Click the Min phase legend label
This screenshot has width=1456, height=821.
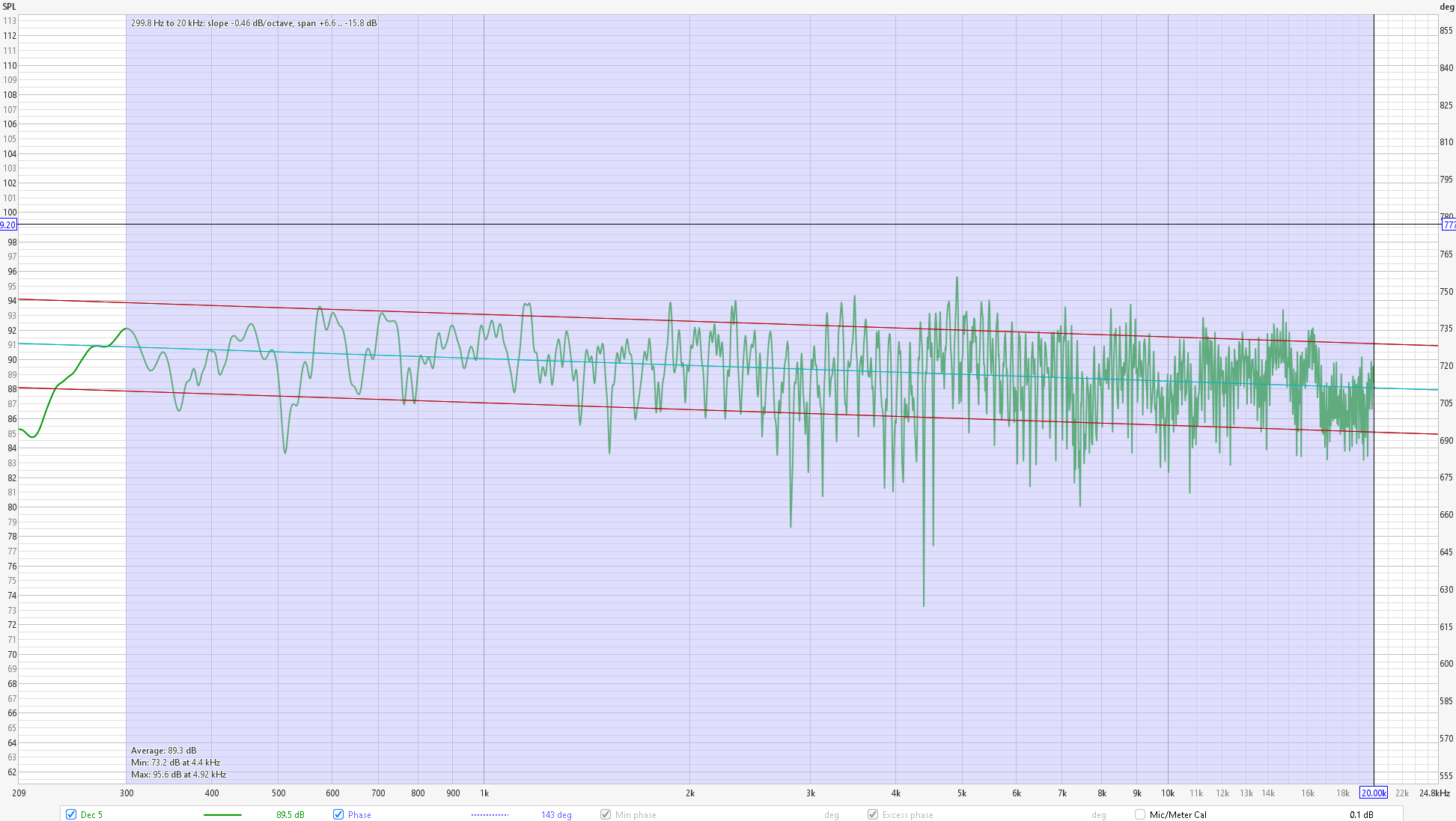636,814
